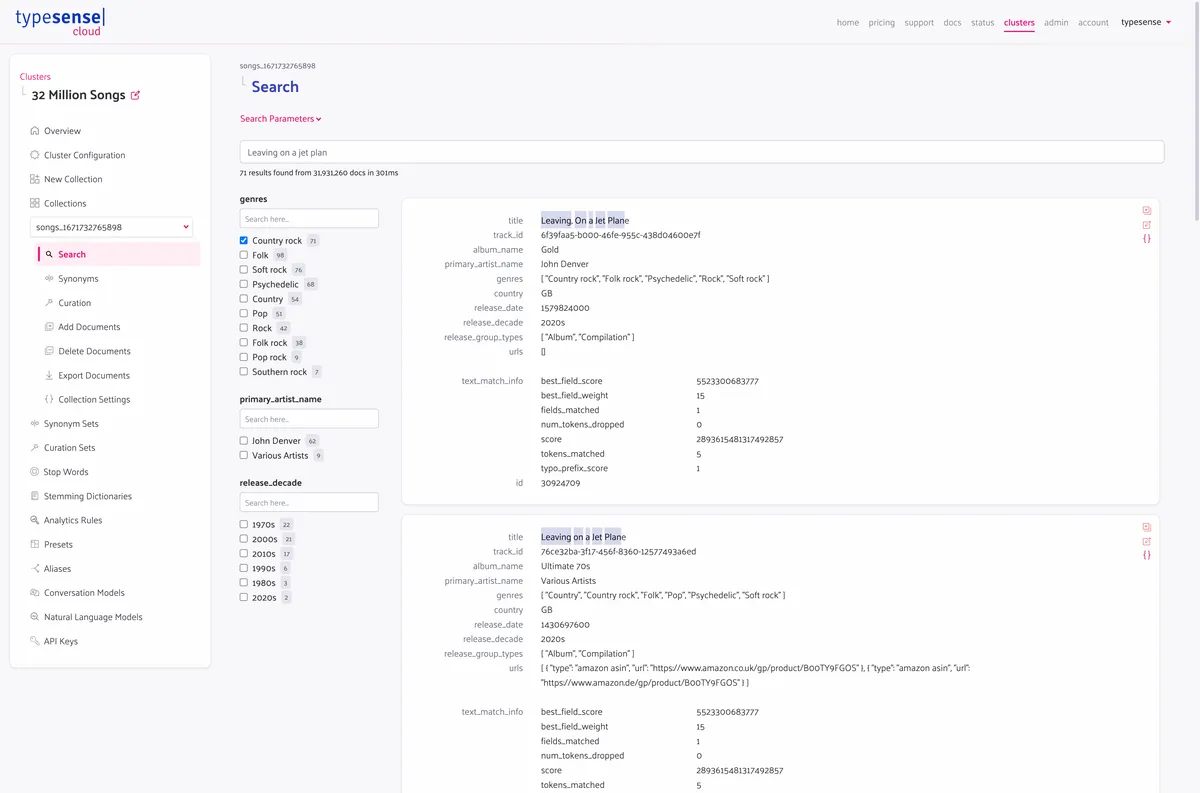Open the status menu item
The image size is (1200, 793).
[x=983, y=22]
